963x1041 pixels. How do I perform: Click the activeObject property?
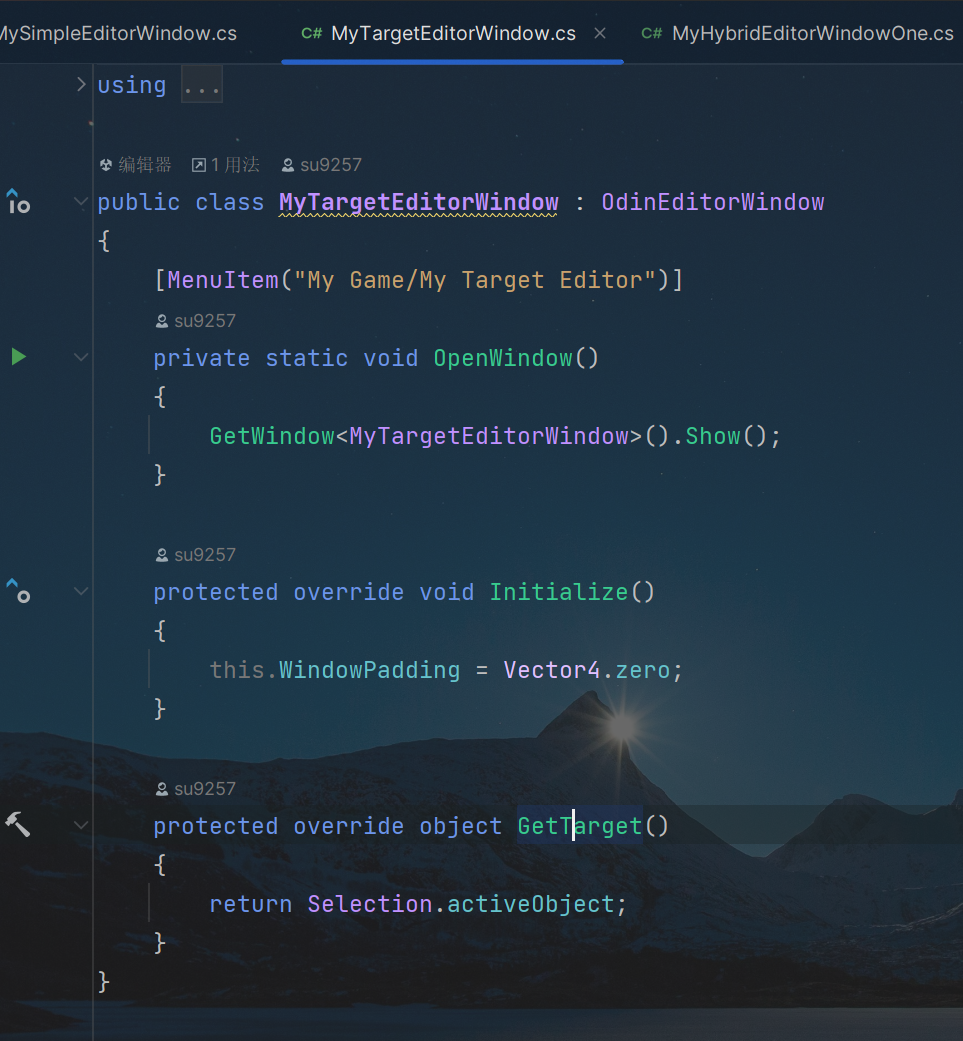(x=531, y=904)
